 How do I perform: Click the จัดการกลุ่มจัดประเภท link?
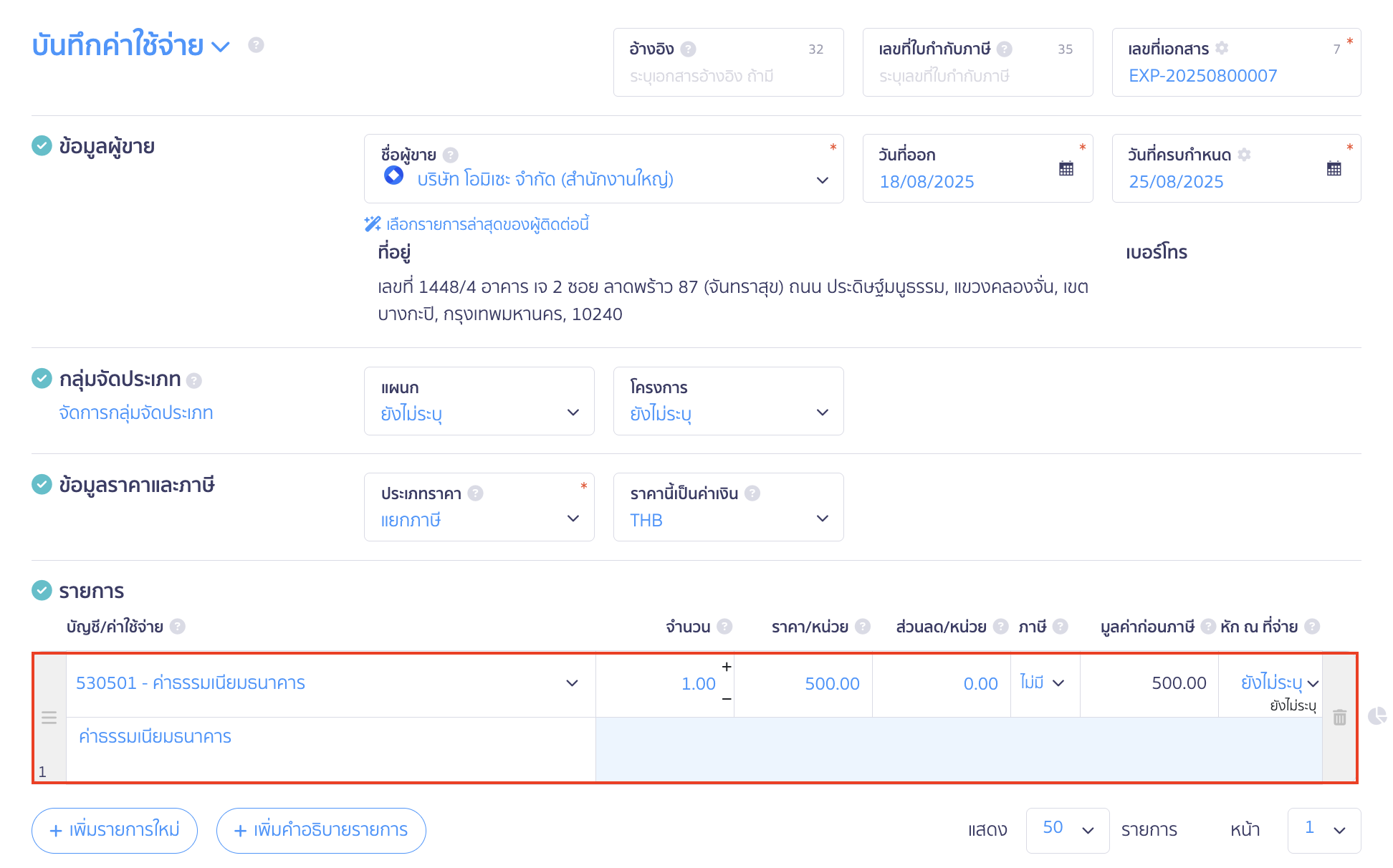[136, 413]
